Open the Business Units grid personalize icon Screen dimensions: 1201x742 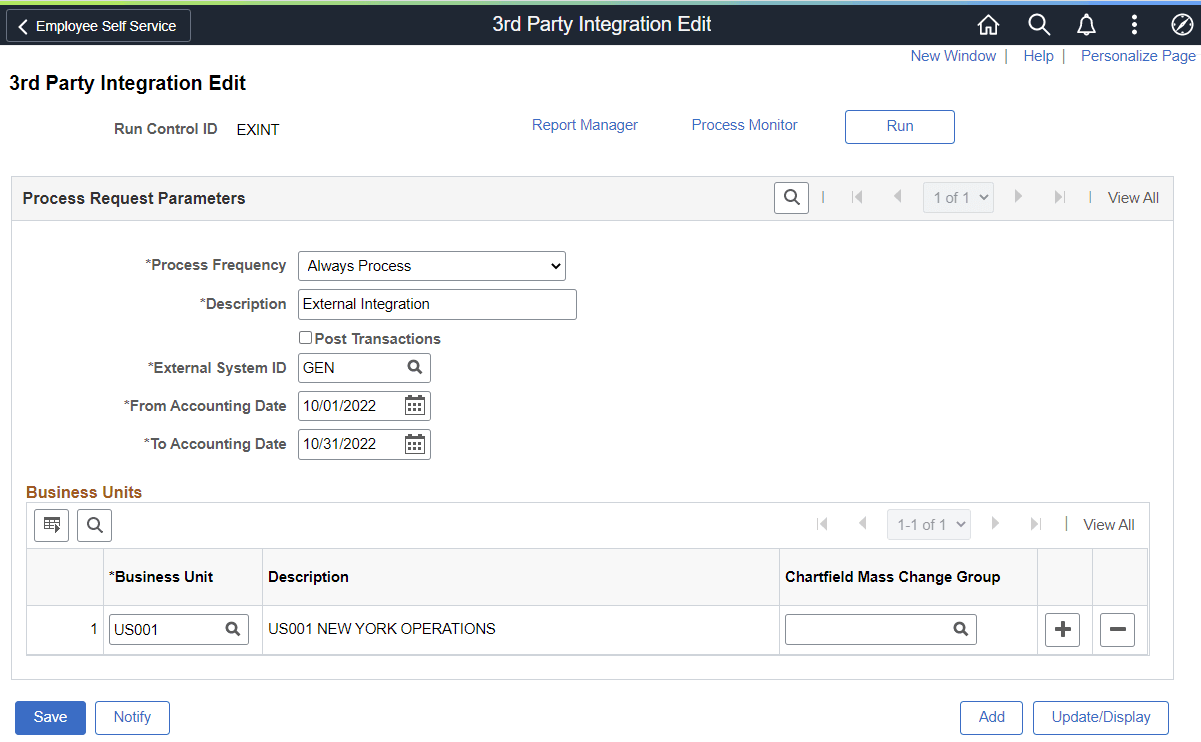[51, 524]
